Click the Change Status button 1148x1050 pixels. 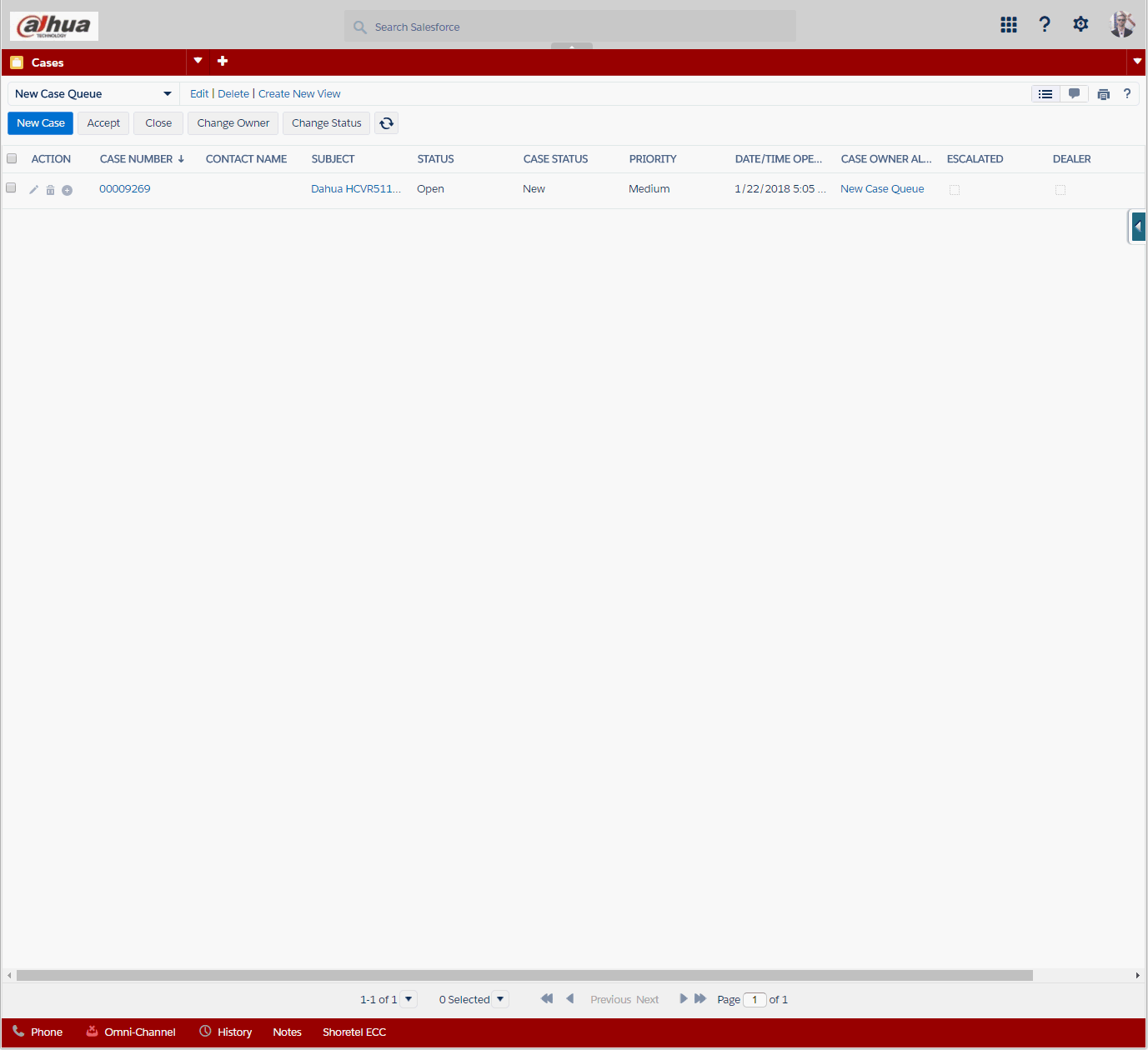327,123
